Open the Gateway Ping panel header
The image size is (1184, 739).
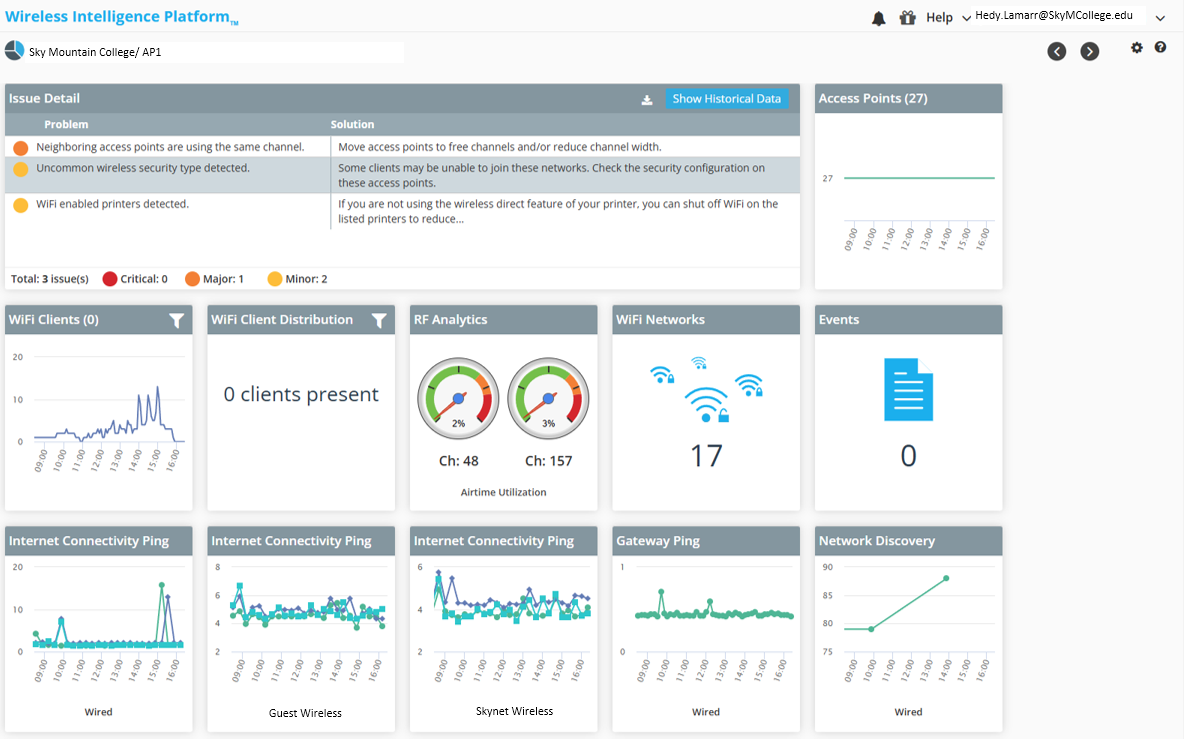click(x=706, y=540)
